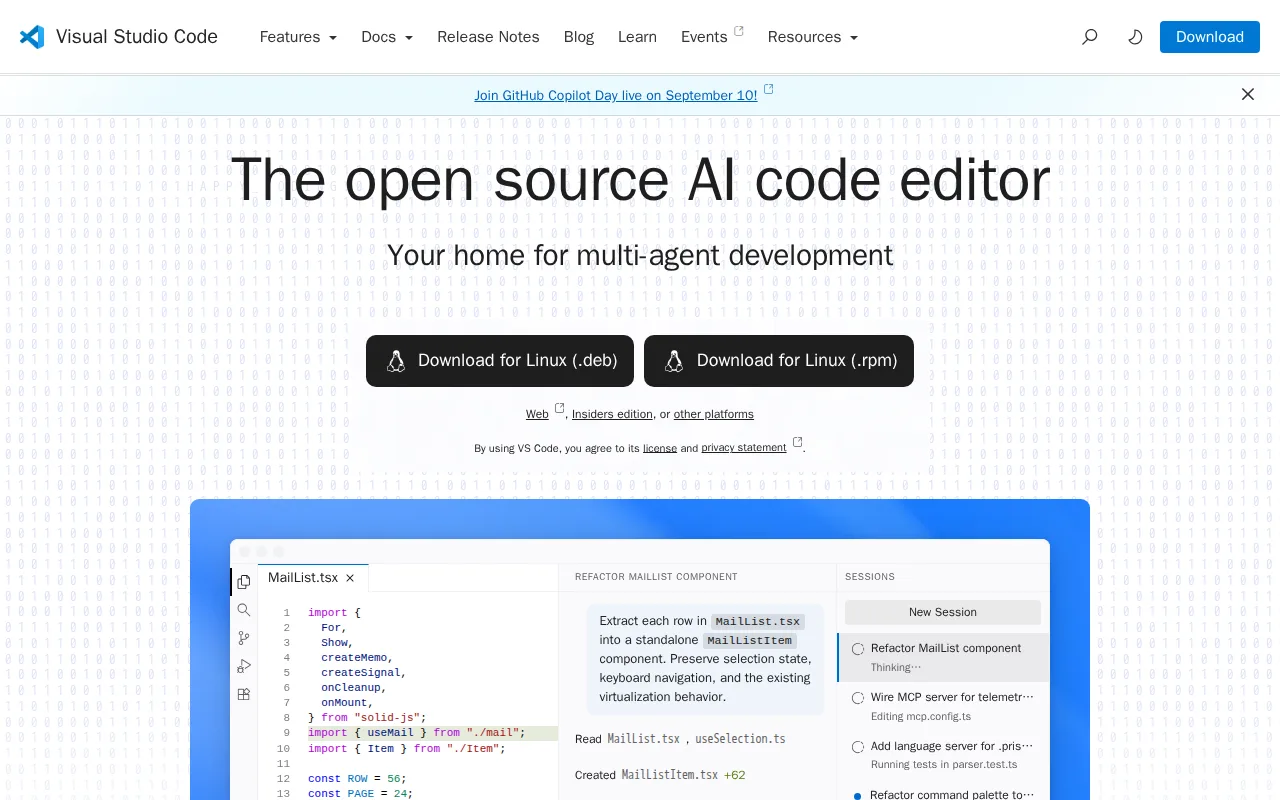
Task: Expand the Docs dropdown menu
Action: (x=387, y=37)
